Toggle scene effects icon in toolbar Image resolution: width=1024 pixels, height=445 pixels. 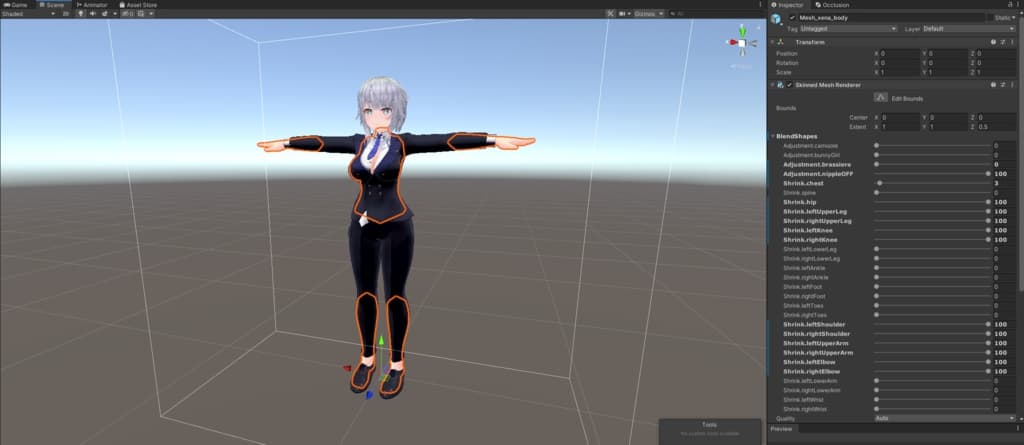point(104,13)
